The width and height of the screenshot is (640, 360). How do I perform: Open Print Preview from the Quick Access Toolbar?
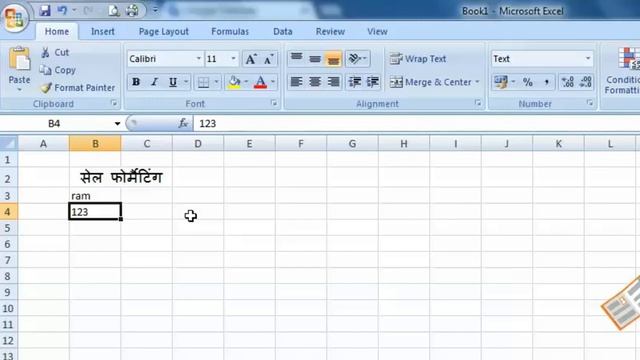113,11
